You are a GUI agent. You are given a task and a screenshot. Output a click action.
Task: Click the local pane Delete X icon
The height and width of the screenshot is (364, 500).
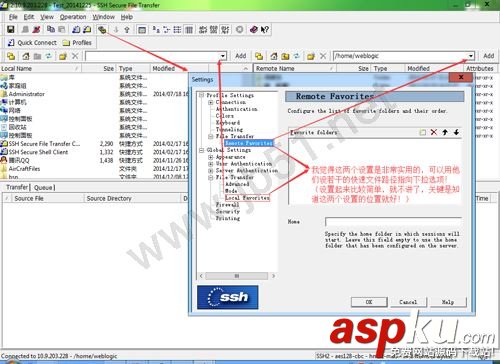75,56
